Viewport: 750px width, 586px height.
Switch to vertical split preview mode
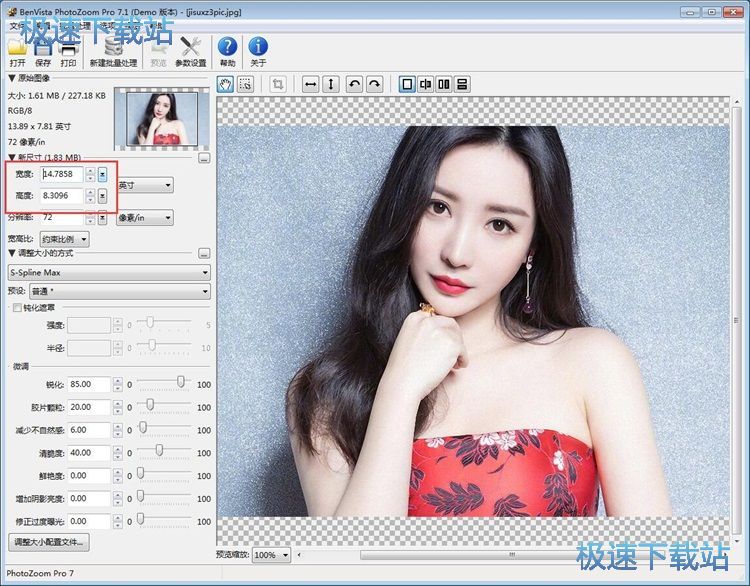(444, 85)
